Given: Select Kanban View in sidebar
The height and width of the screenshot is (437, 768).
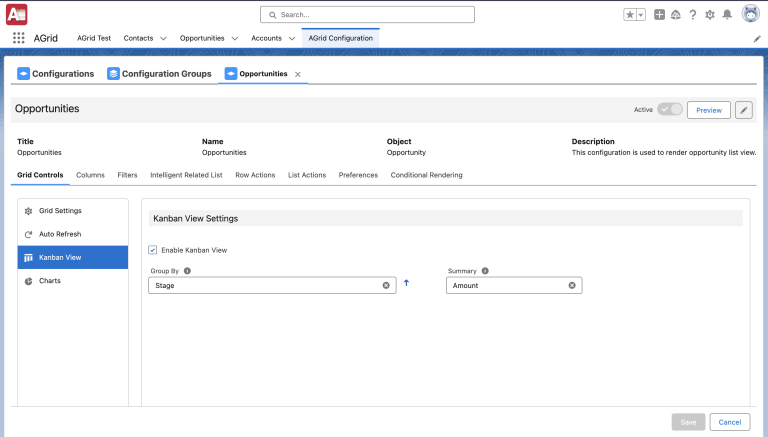Looking at the screenshot, I should 73,257.
